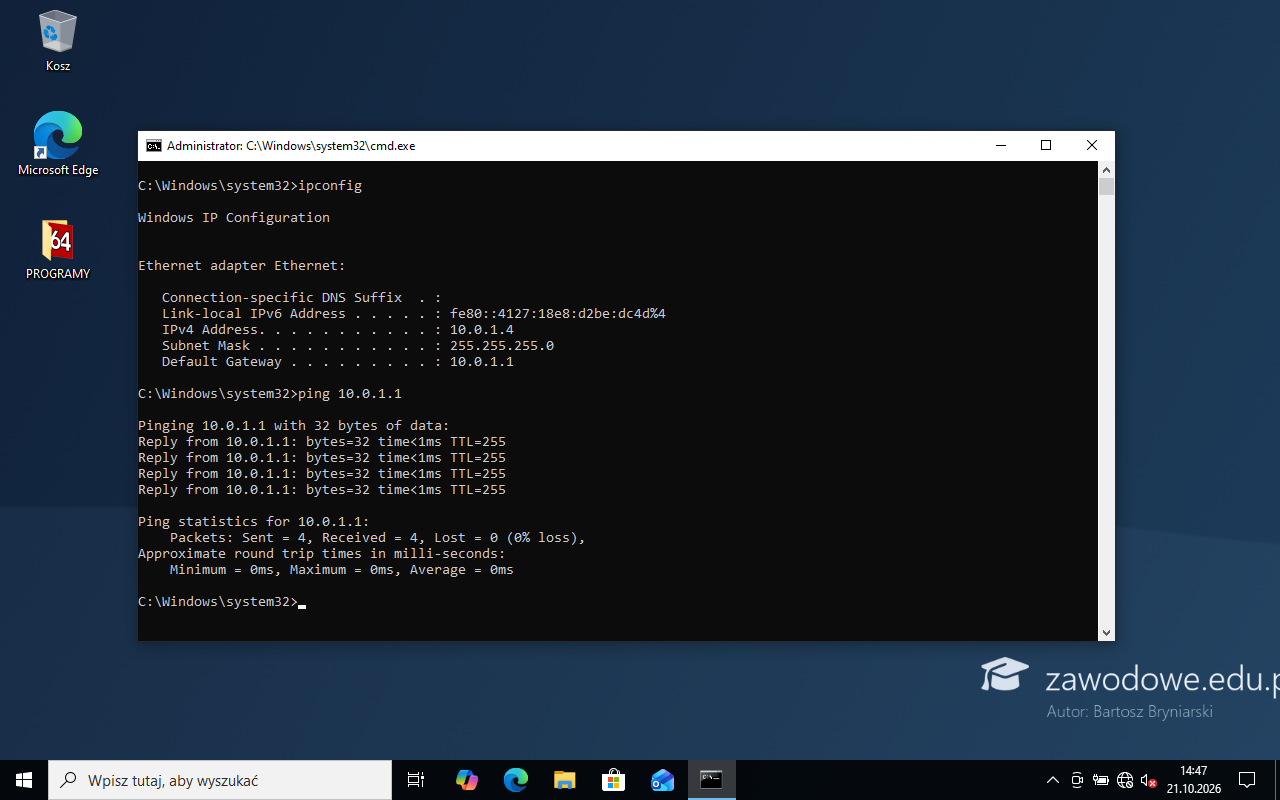Click the cmd scrollbar down arrow

tap(1106, 632)
